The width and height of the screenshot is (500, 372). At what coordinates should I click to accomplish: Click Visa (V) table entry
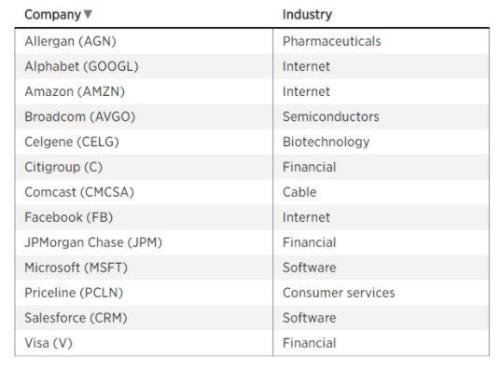point(48,343)
